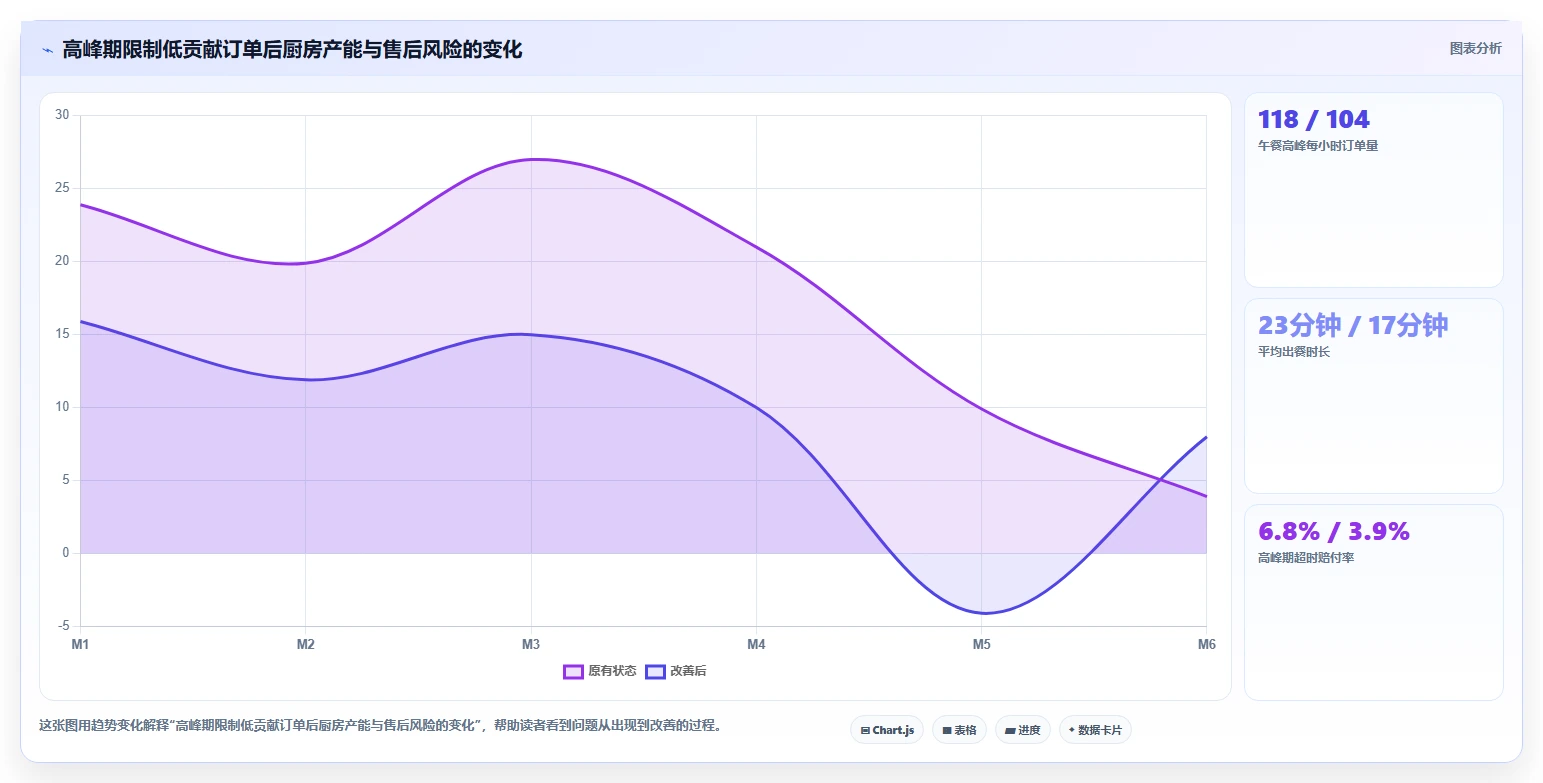The height and width of the screenshot is (783, 1543).
Task: Select the Chart.js tag pill
Action: pos(887,730)
